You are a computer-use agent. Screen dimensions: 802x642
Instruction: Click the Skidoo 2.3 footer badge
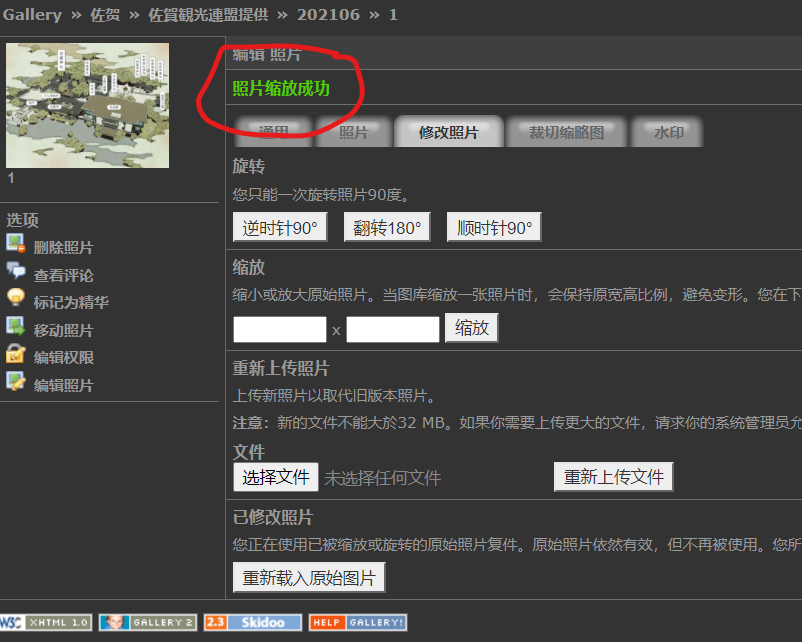pos(252,622)
